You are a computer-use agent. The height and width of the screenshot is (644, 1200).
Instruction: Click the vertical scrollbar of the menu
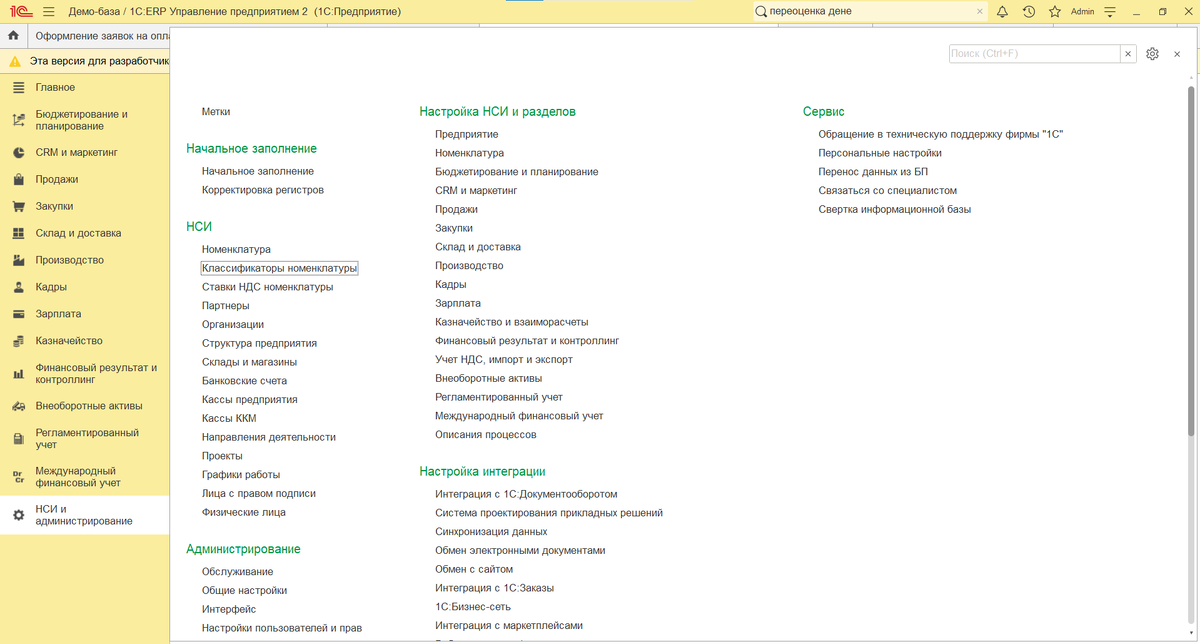[1190, 260]
